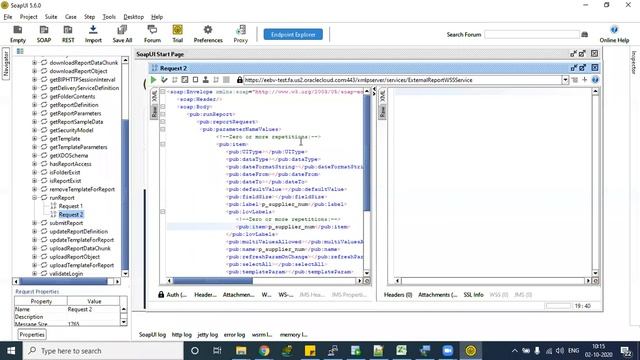The image size is (640, 360).
Task: Expand the validateLogin tree node
Action: (35, 273)
